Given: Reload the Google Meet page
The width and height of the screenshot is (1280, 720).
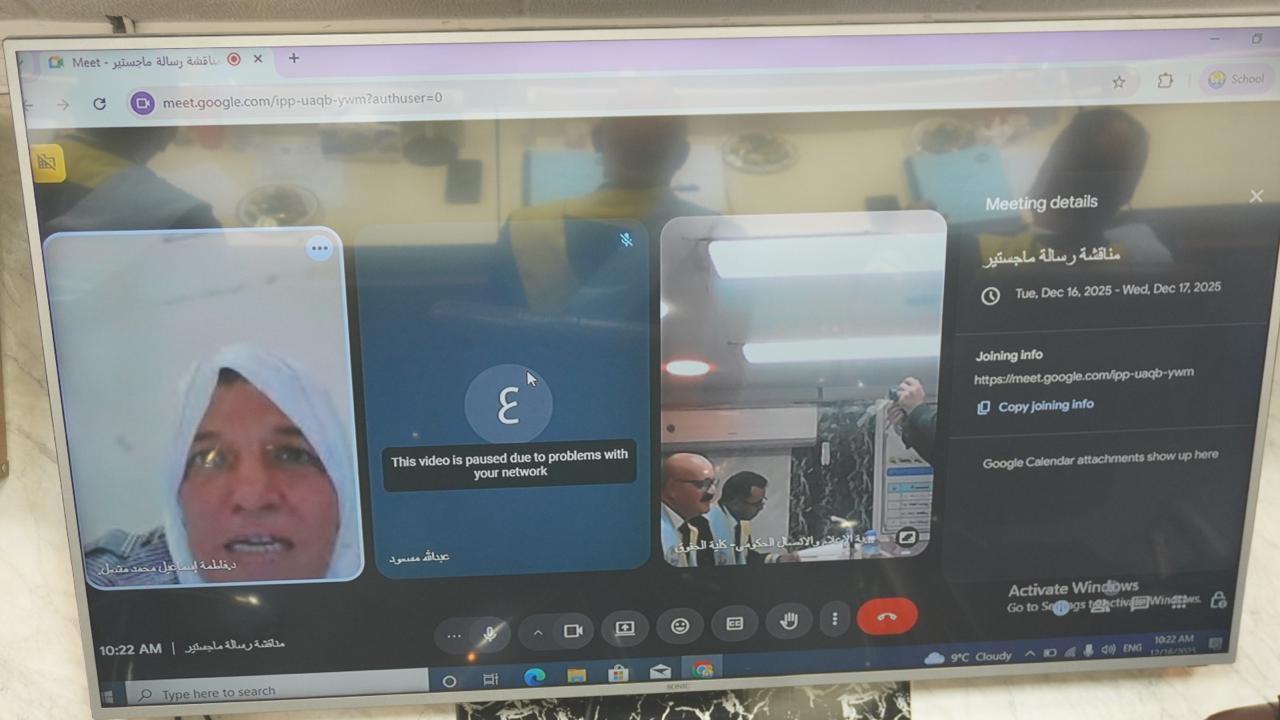Looking at the screenshot, I should 99,103.
